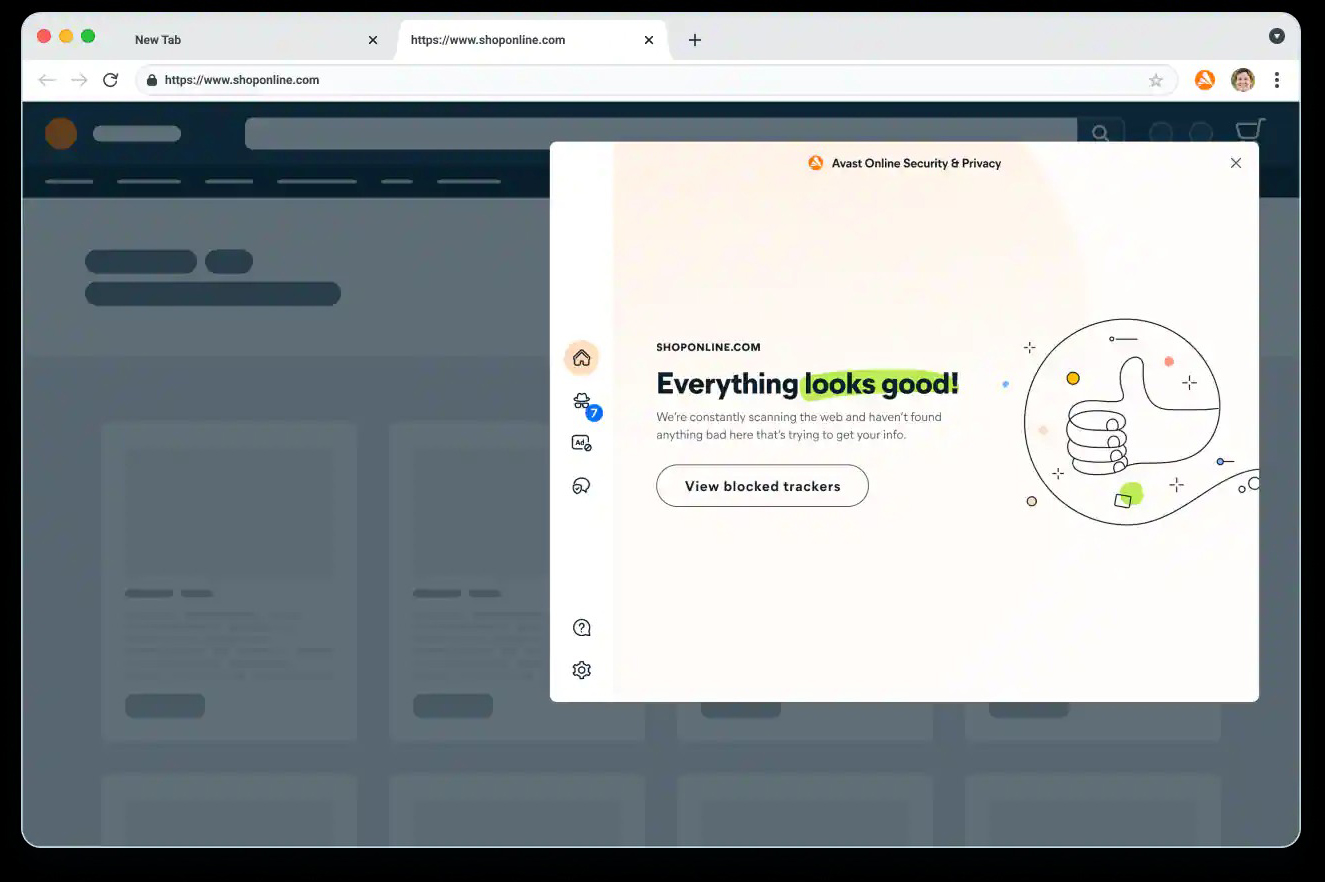Click the orange site logo circle
Viewport: 1325px width, 882px height.
(x=61, y=133)
